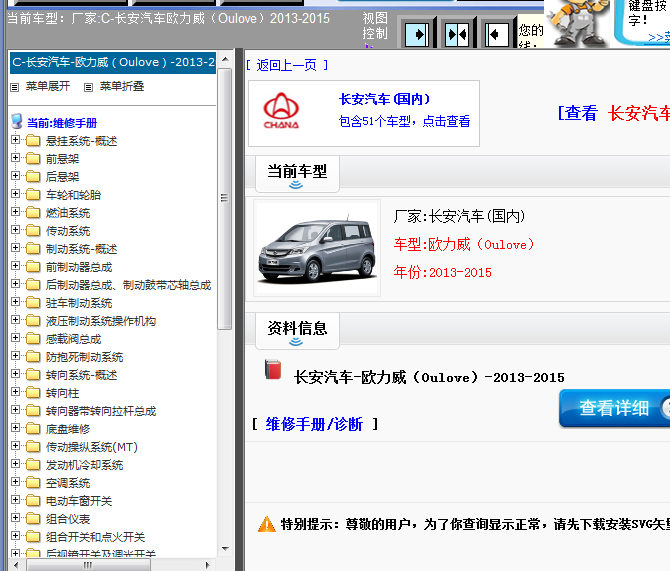670x571 pixels.
Task: Click the folder icon for 空调系统
Action: coord(33,483)
